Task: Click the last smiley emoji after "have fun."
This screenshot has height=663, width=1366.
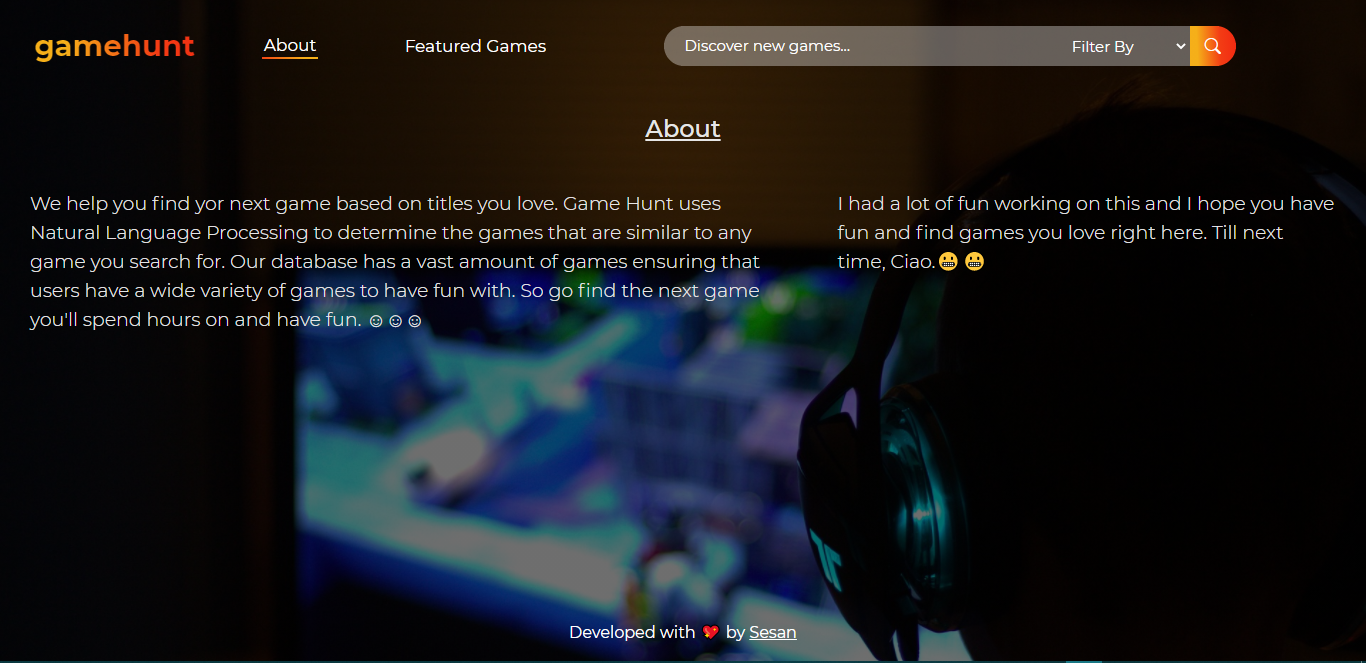Action: click(x=415, y=321)
